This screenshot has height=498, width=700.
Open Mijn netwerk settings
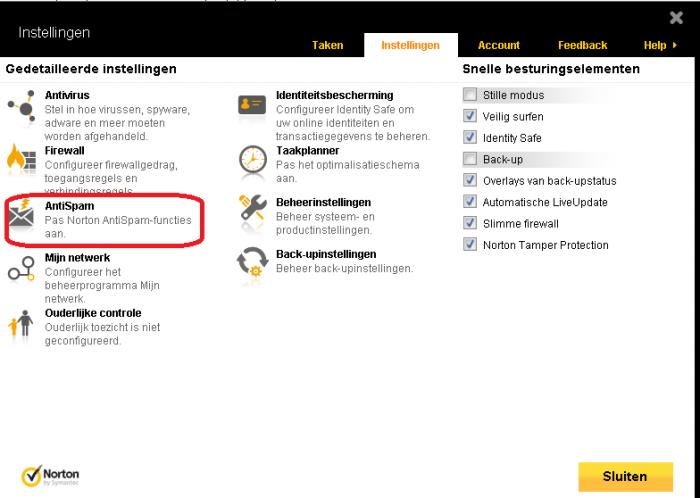click(x=77, y=257)
